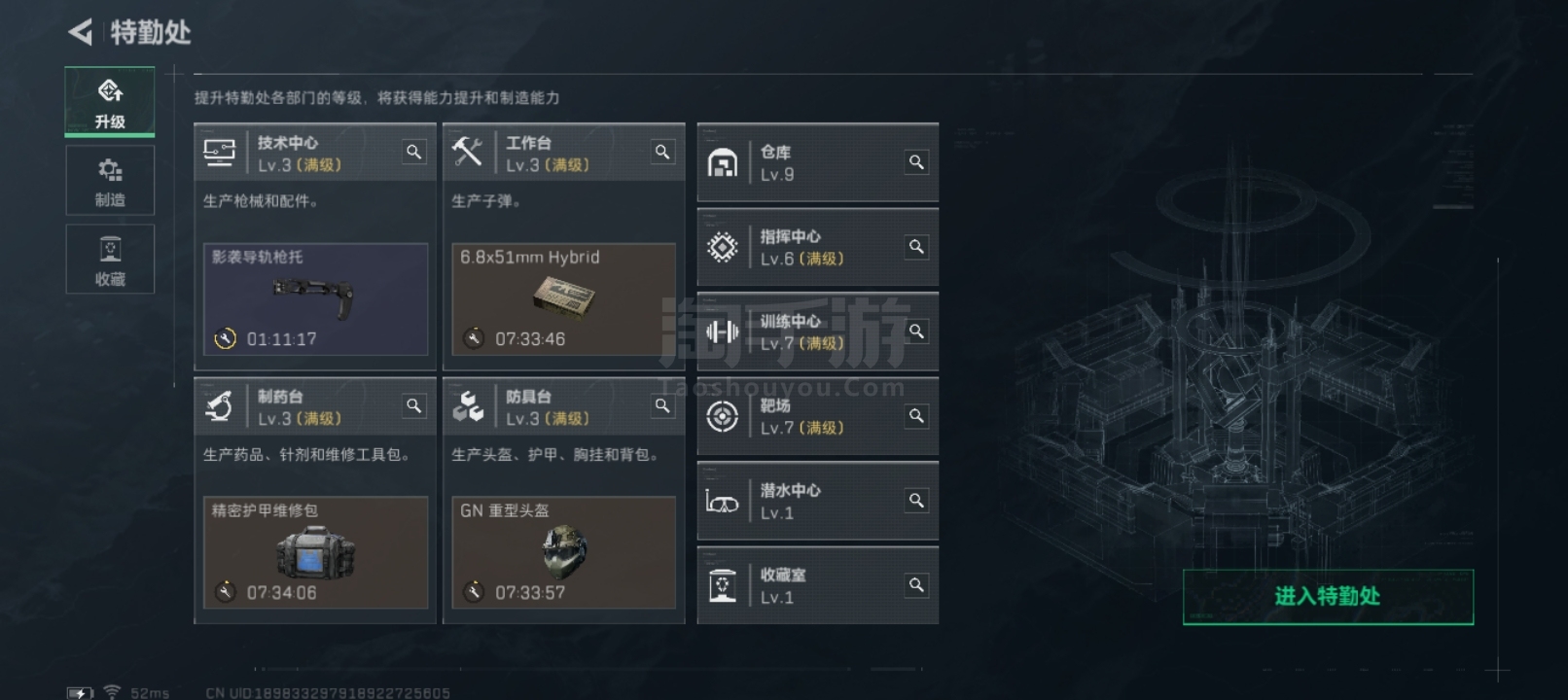Click the magnifier icon on 潜水中心
The image size is (1568, 700).
[916, 501]
